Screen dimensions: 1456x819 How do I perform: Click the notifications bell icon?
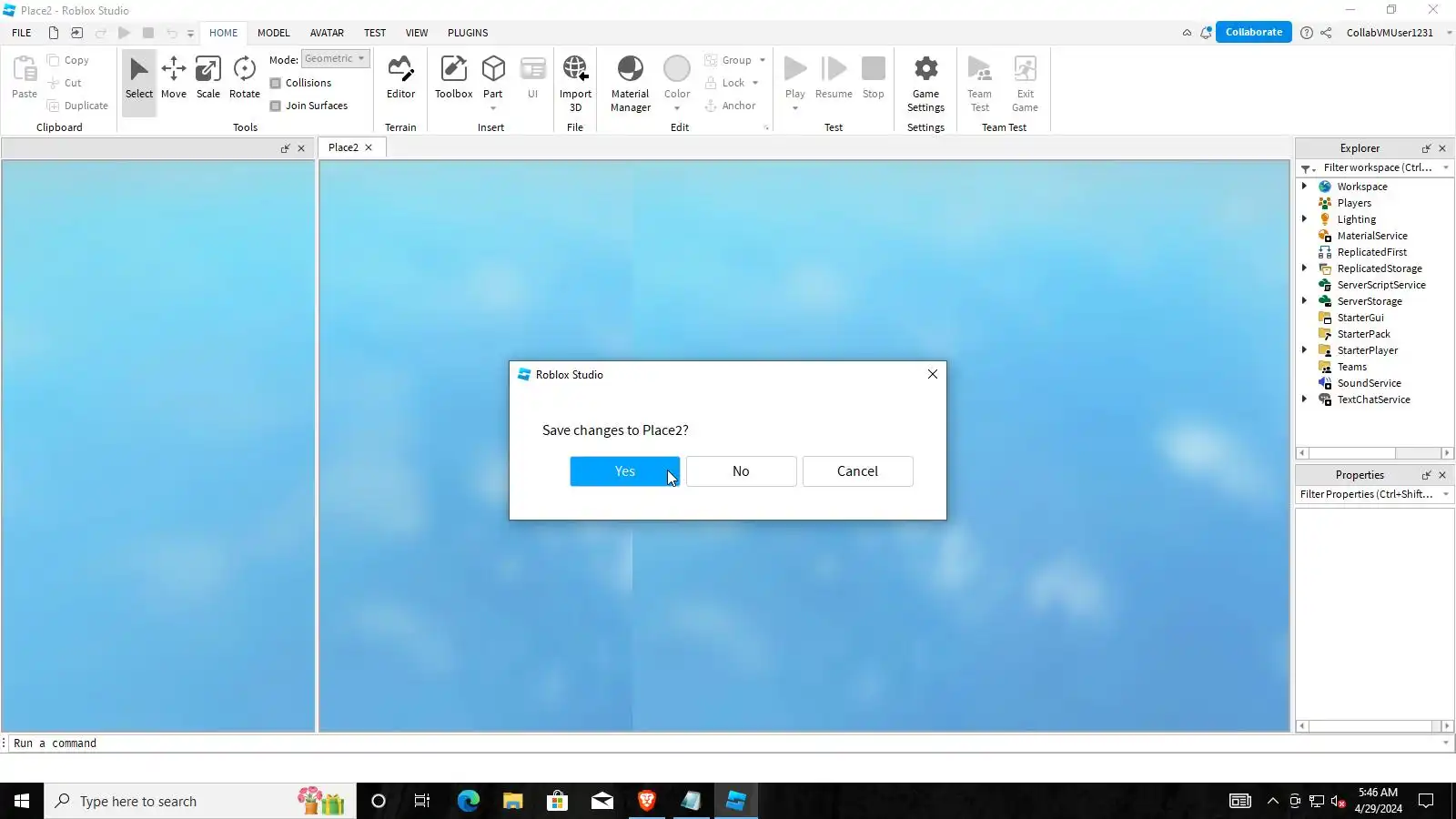click(x=1206, y=33)
